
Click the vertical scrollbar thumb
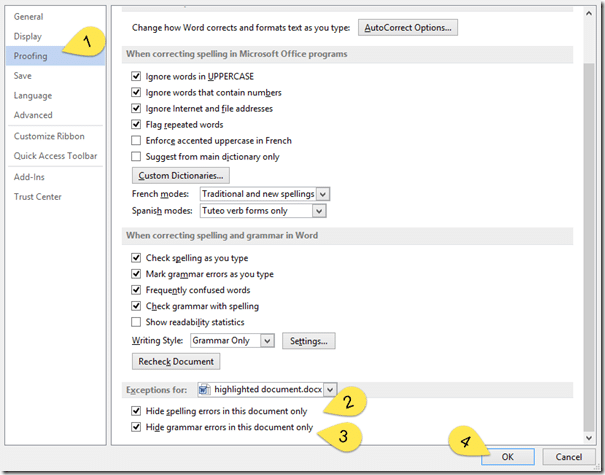click(589, 247)
